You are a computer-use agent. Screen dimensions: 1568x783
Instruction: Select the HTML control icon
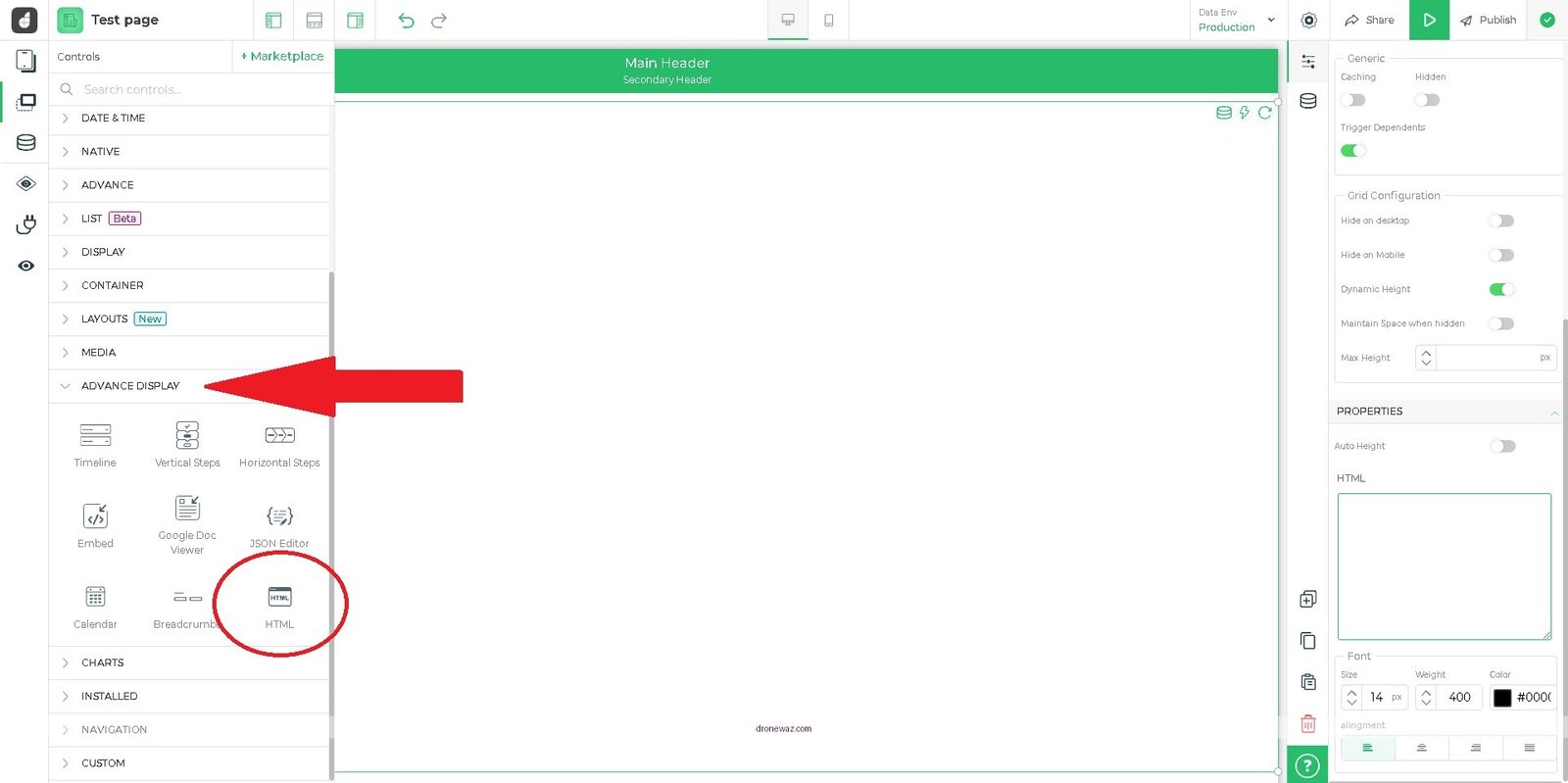tap(279, 598)
